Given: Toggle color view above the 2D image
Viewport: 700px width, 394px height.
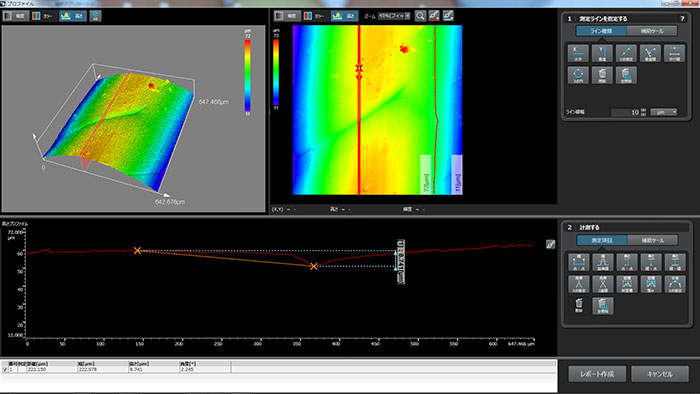Looking at the screenshot, I should tap(315, 16).
